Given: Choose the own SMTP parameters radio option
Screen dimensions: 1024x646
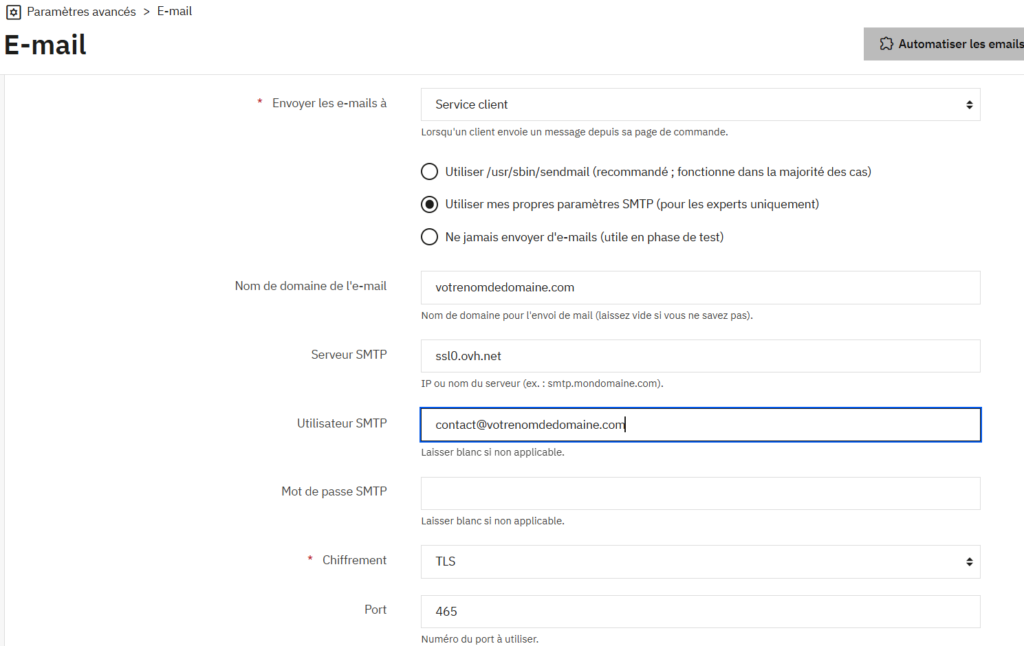Looking at the screenshot, I should tap(429, 205).
